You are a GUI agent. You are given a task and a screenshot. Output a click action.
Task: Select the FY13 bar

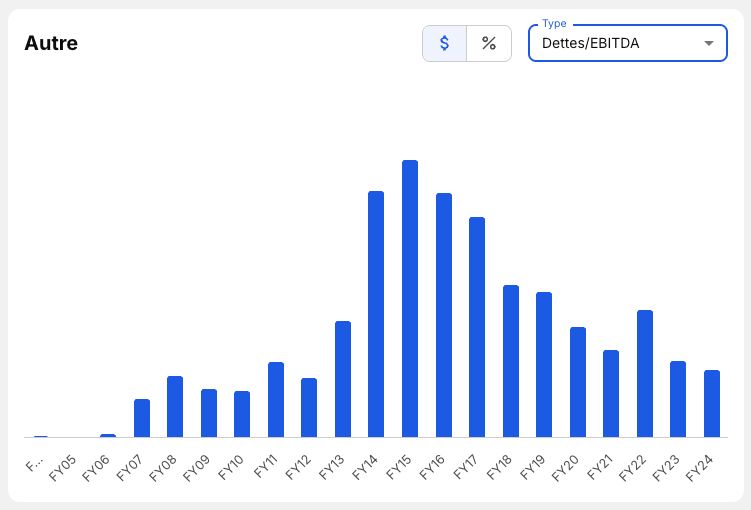click(x=343, y=379)
